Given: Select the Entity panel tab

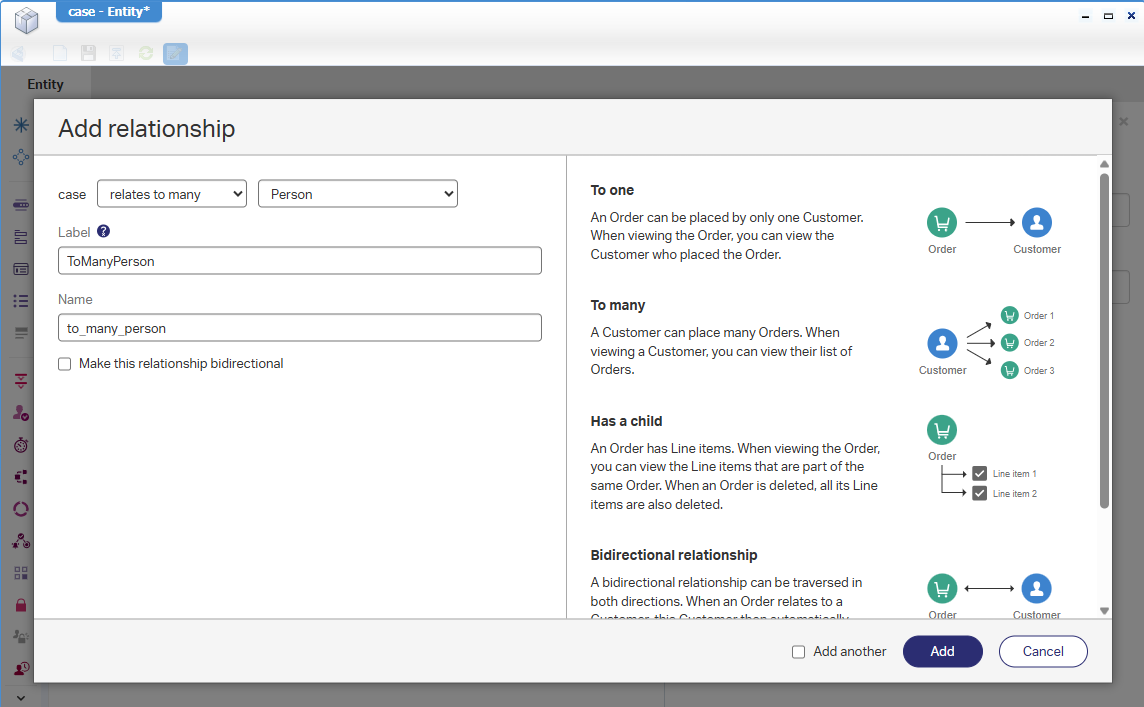Looking at the screenshot, I should (46, 85).
